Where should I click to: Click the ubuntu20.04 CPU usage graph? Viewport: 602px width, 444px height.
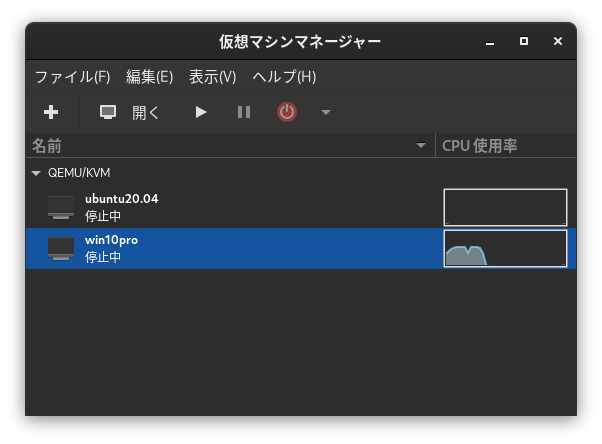pyautogui.click(x=505, y=207)
